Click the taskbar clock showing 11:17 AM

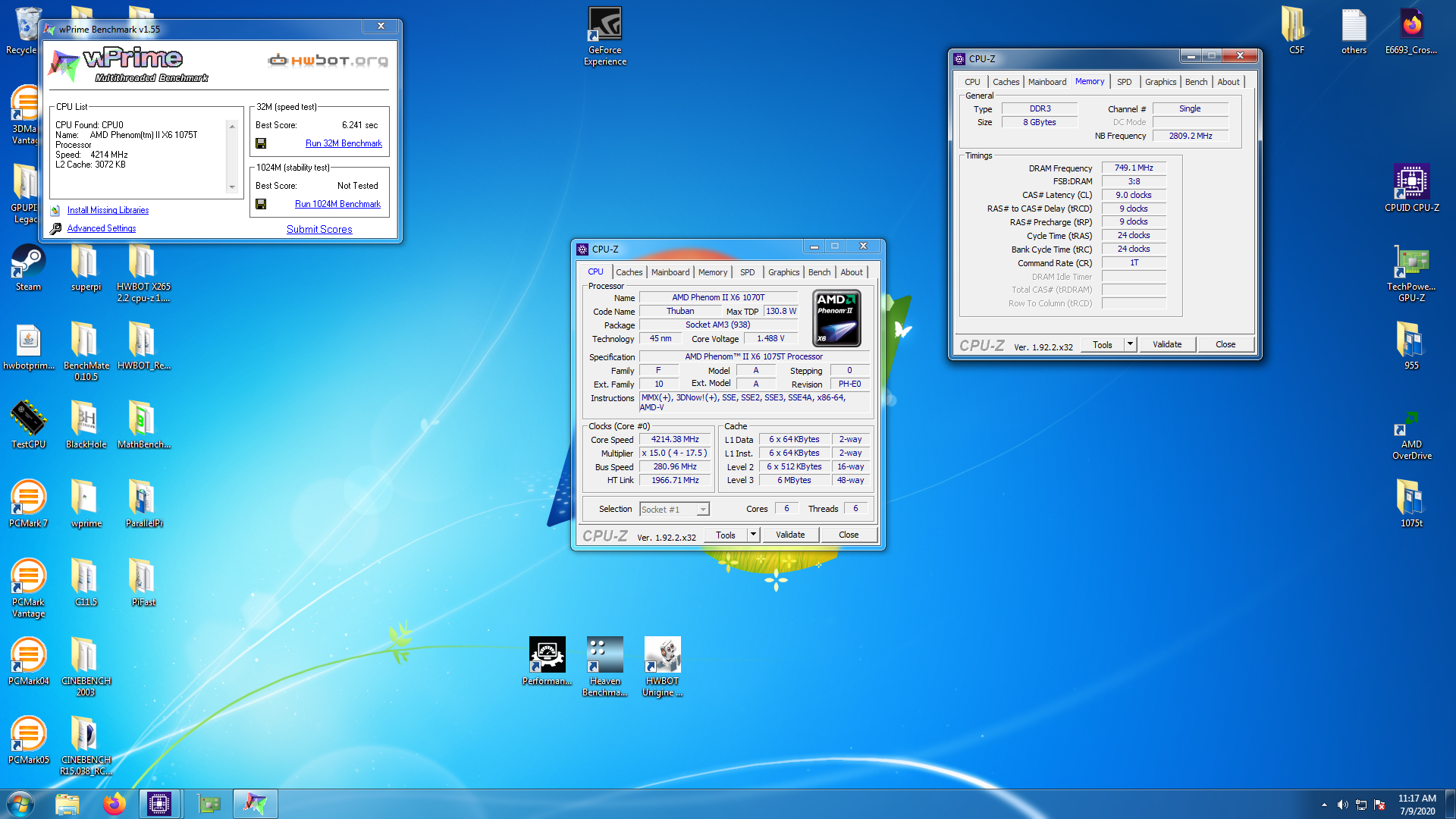[1417, 805]
